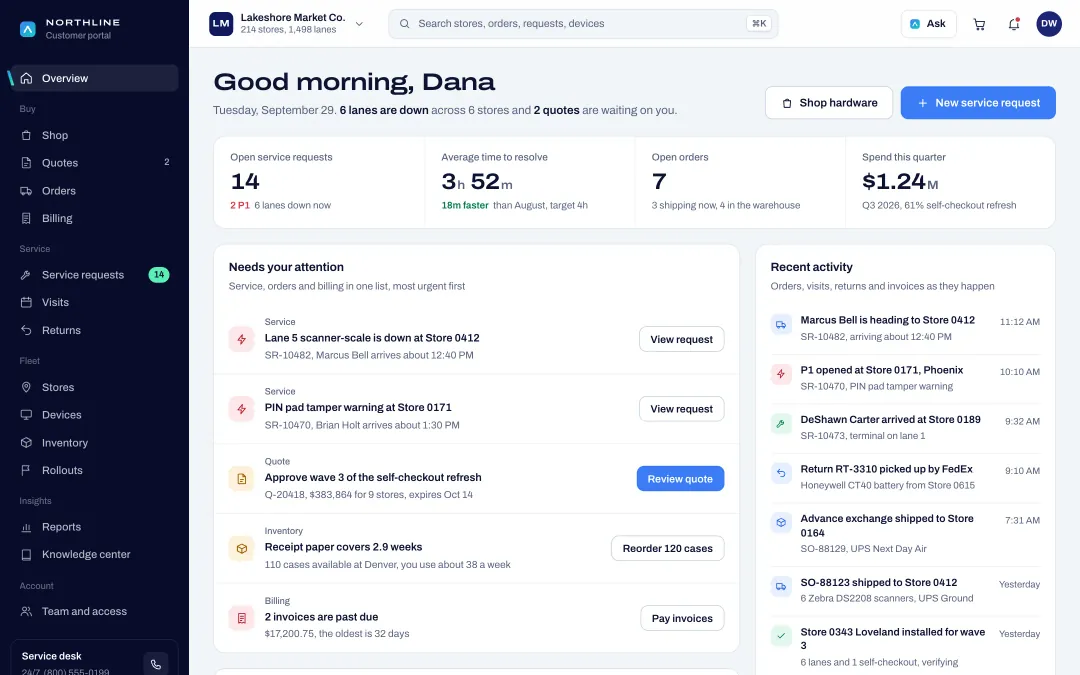Click the magnifier icon in search bar
1080x675 pixels.
pos(405,24)
